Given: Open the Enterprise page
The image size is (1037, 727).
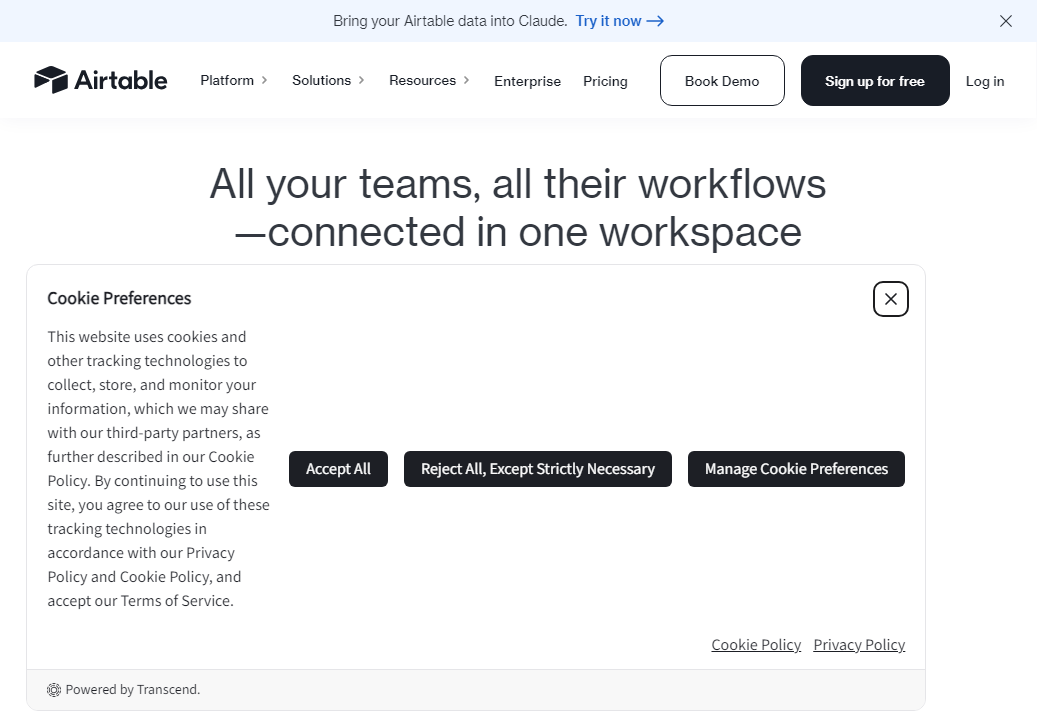Looking at the screenshot, I should pos(527,81).
